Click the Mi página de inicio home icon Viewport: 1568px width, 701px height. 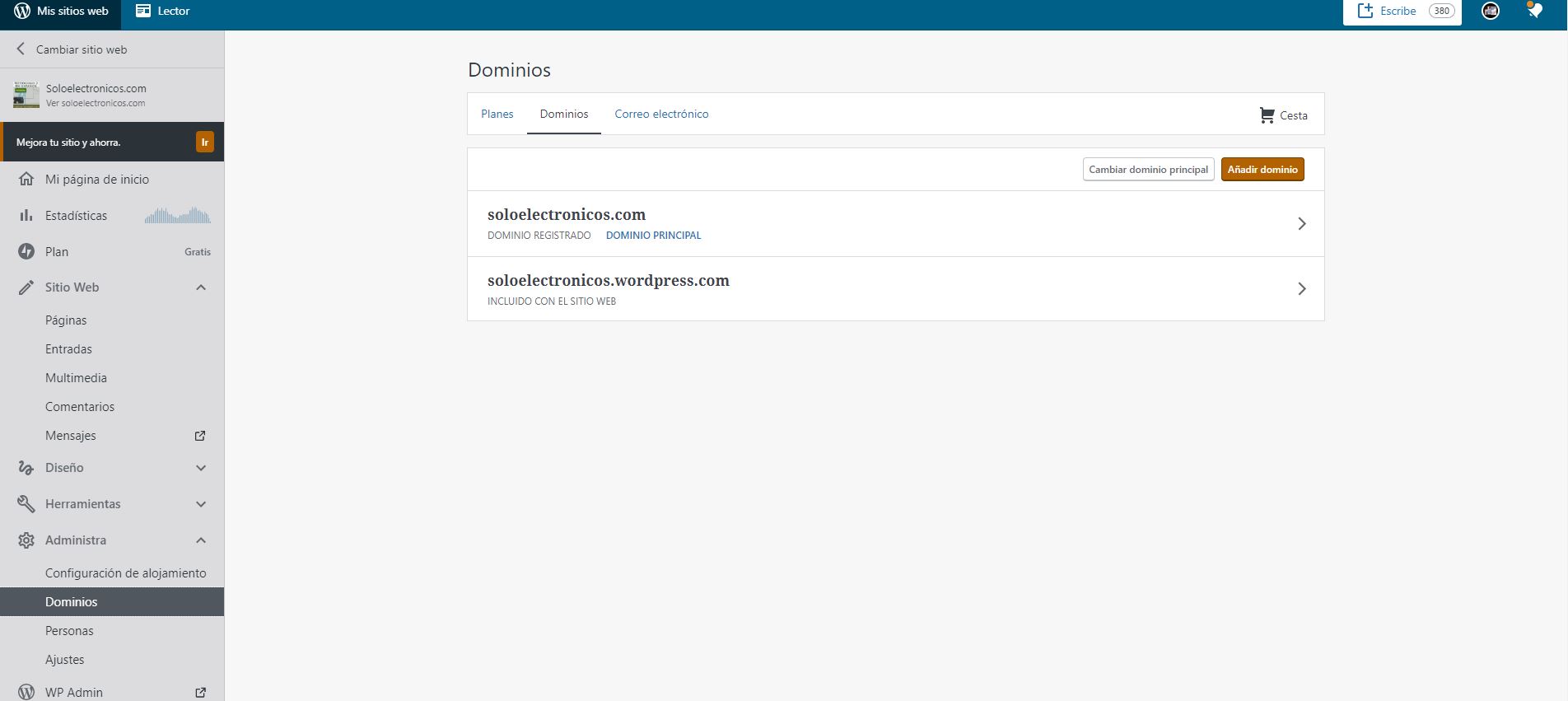(26, 180)
